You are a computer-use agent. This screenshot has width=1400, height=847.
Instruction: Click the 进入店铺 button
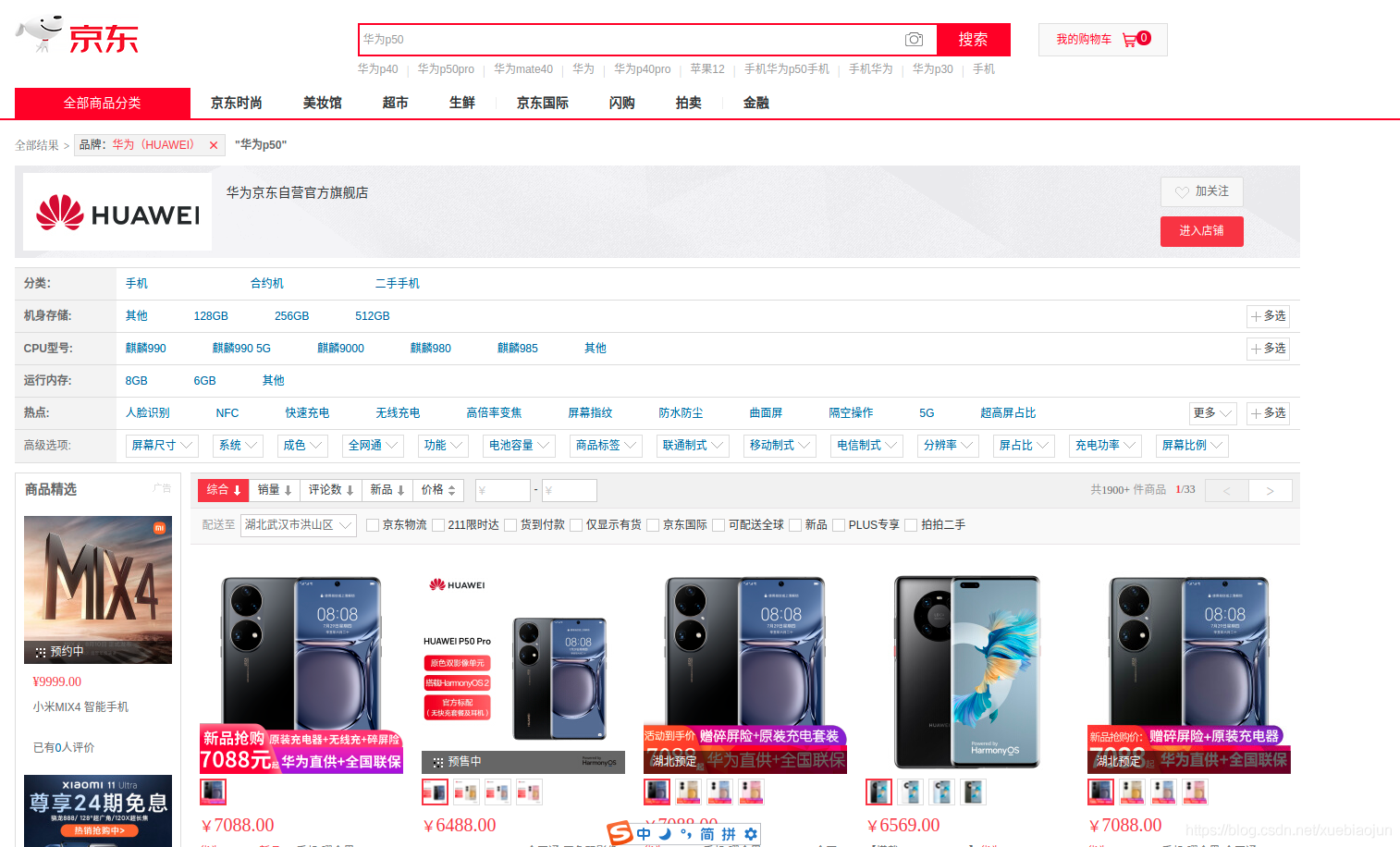point(1201,231)
